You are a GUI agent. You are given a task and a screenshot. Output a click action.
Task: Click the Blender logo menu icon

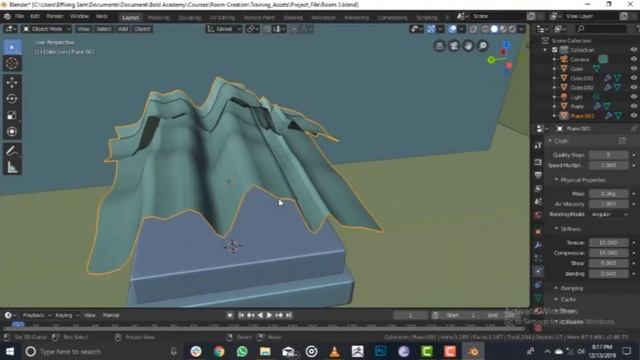click(7, 16)
